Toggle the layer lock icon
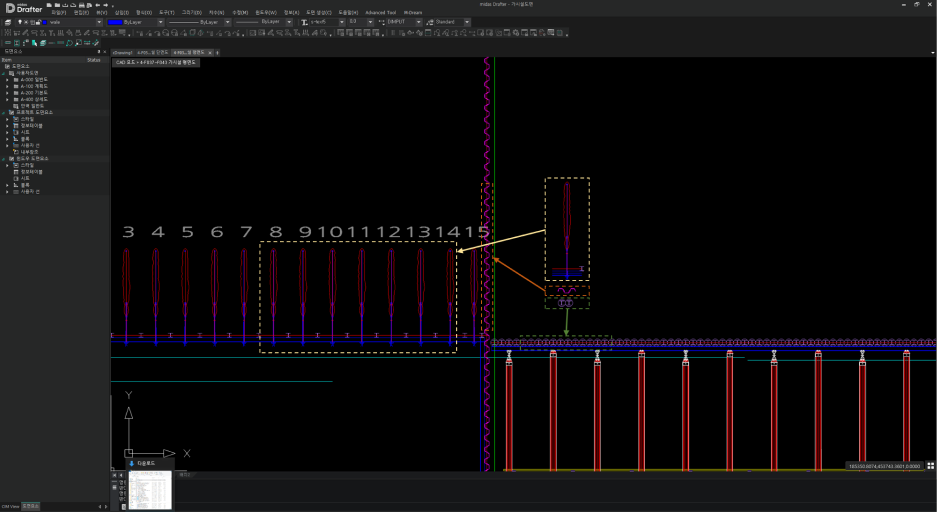The image size is (937, 512). pyautogui.click(x=38, y=22)
